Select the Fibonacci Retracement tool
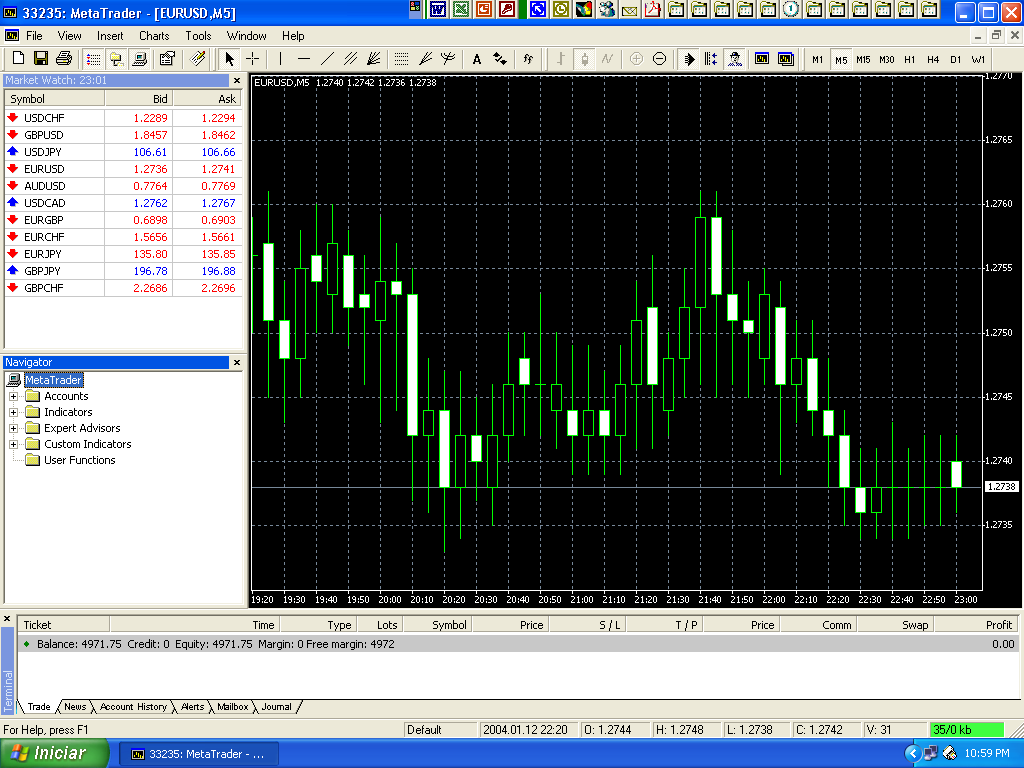Image resolution: width=1024 pixels, height=768 pixels. [x=402, y=59]
